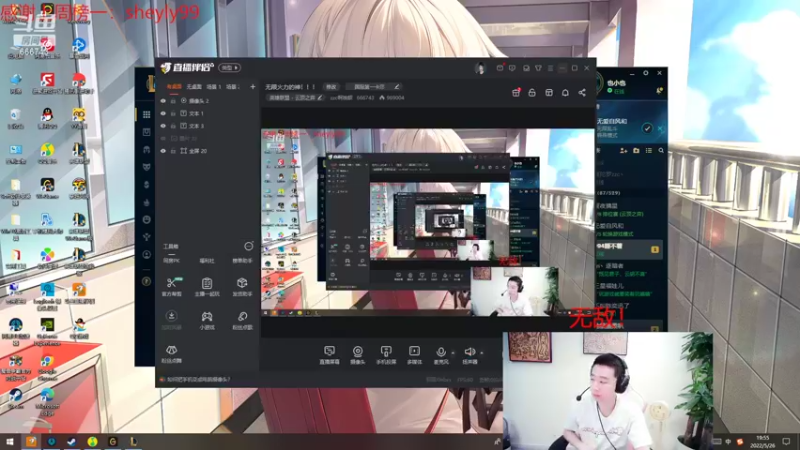The width and height of the screenshot is (800, 450).
Task: Click the folder icon in League friends panel
Action: click(636, 151)
